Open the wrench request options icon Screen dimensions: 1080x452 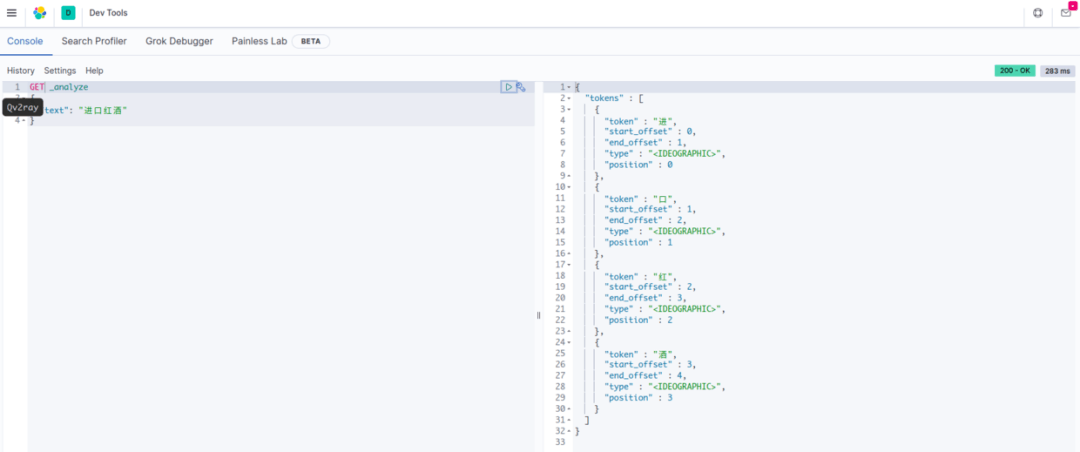point(521,87)
